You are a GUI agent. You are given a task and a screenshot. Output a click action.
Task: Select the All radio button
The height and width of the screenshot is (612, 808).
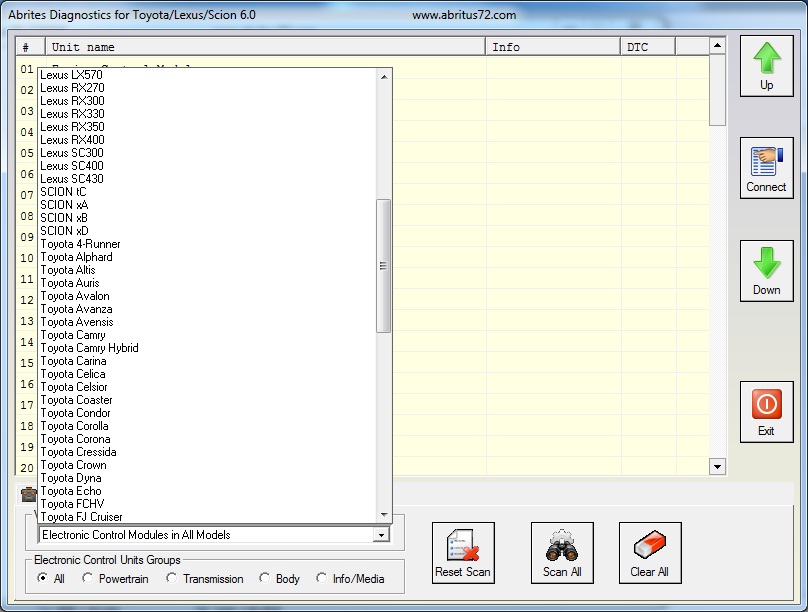[42, 579]
